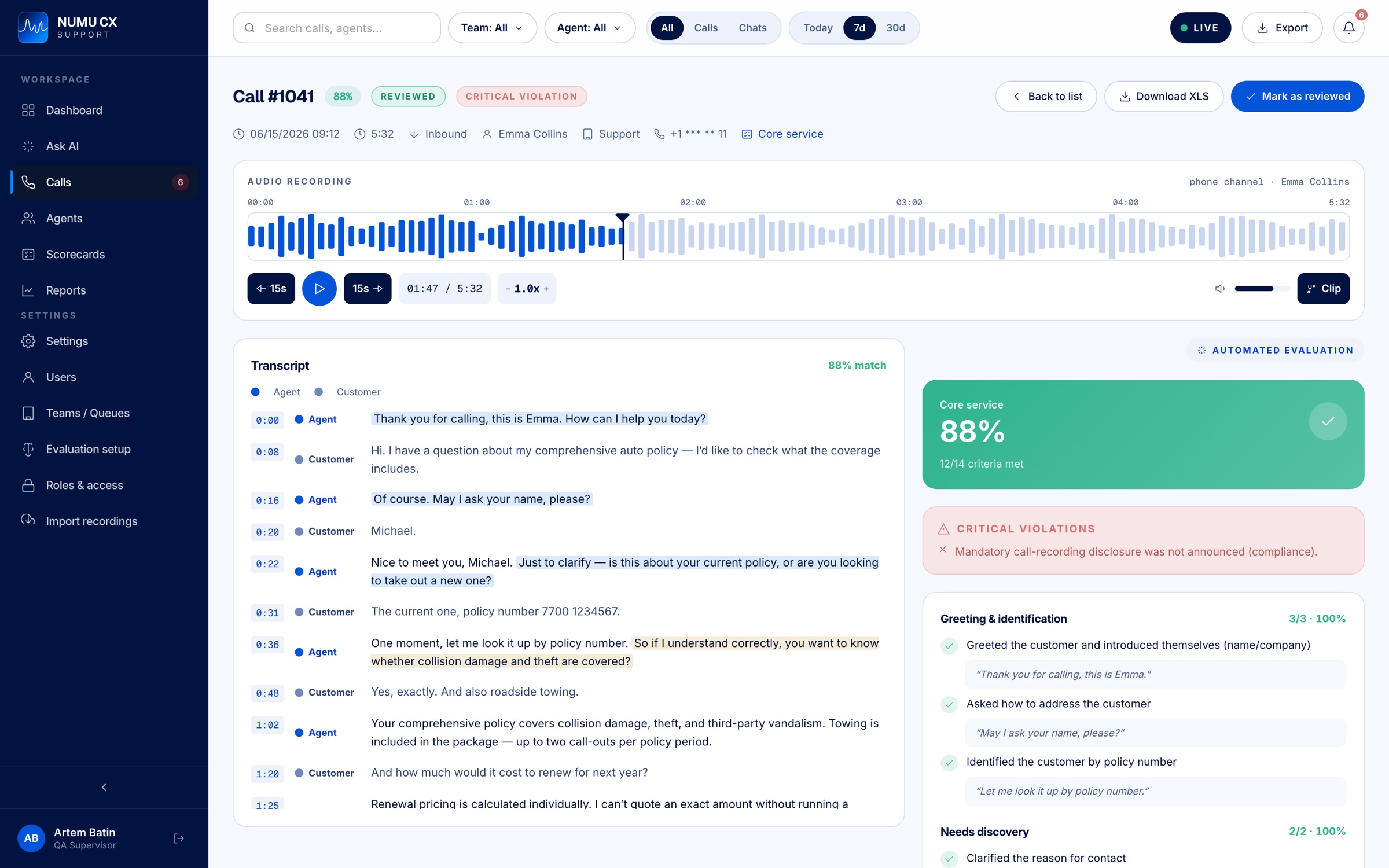Screen dimensions: 1389x868
Task: Skip forward 15 seconds in recording
Action: (x=368, y=288)
